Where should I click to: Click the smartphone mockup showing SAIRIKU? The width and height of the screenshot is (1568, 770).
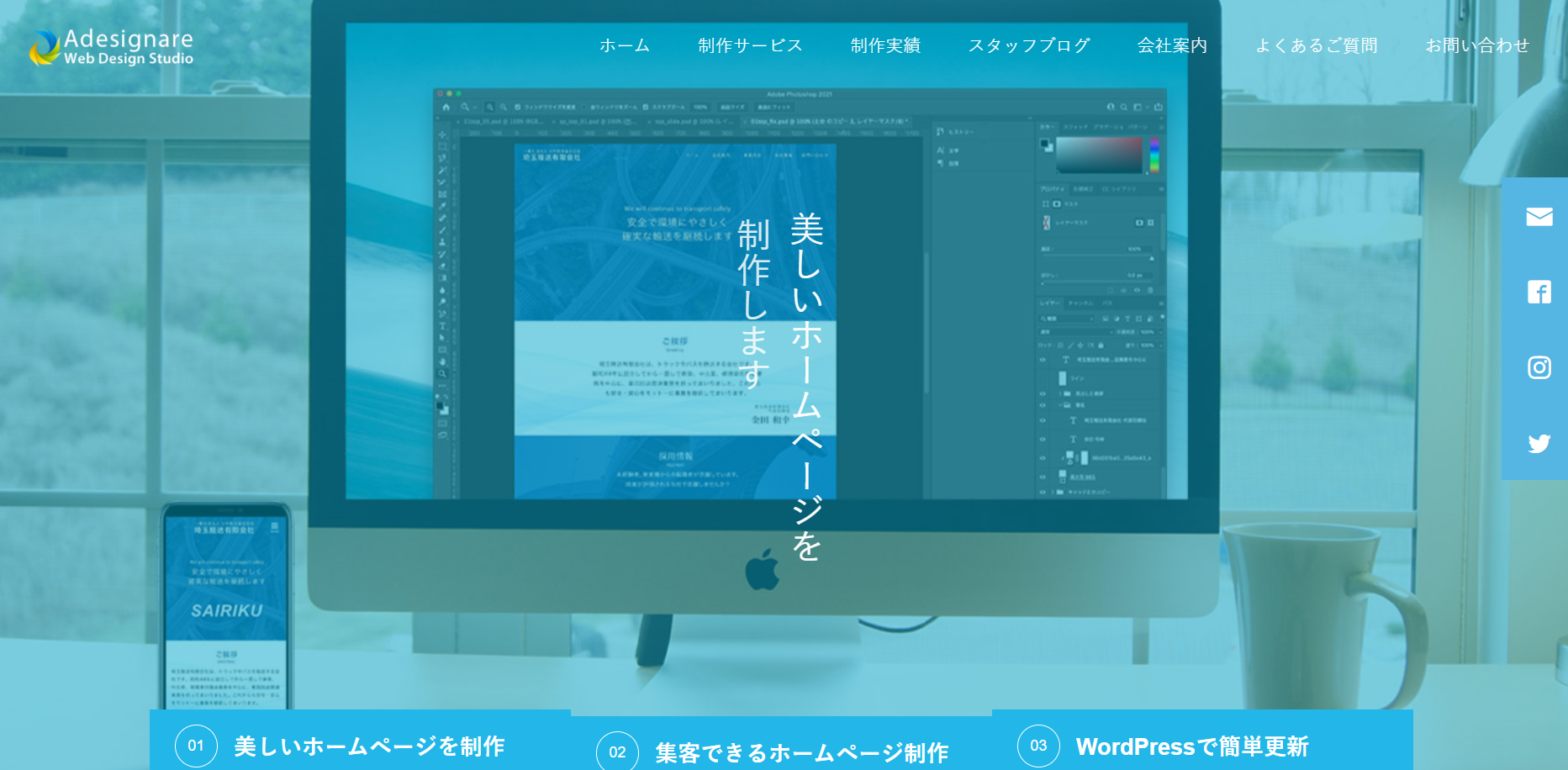click(x=226, y=605)
